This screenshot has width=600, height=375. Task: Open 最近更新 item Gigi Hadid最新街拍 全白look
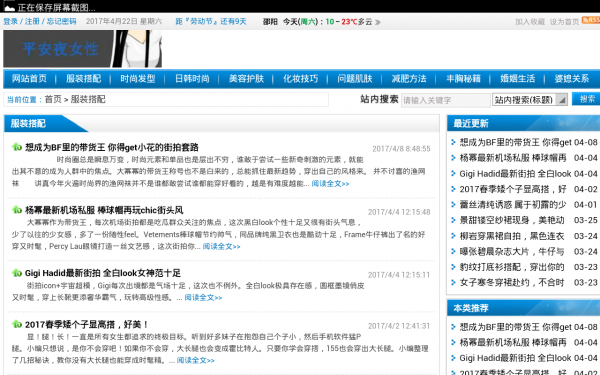click(515, 173)
